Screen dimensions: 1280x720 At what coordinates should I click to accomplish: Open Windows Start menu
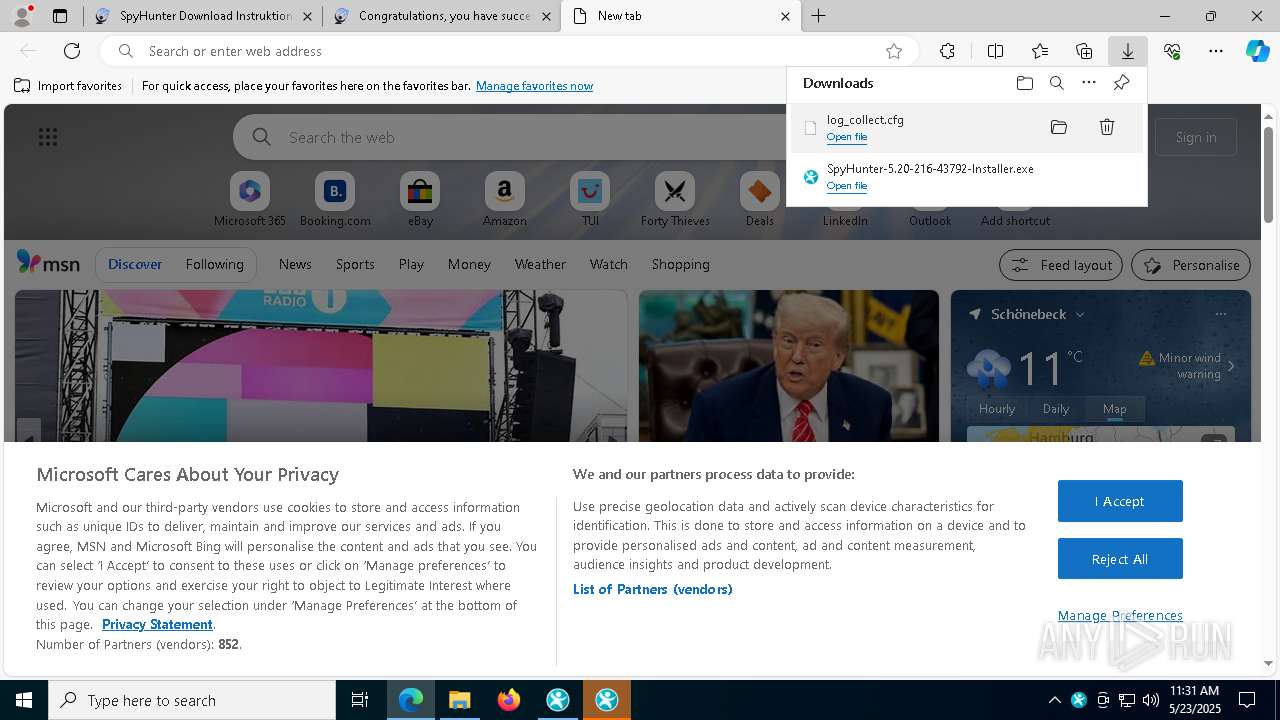[x=24, y=700]
